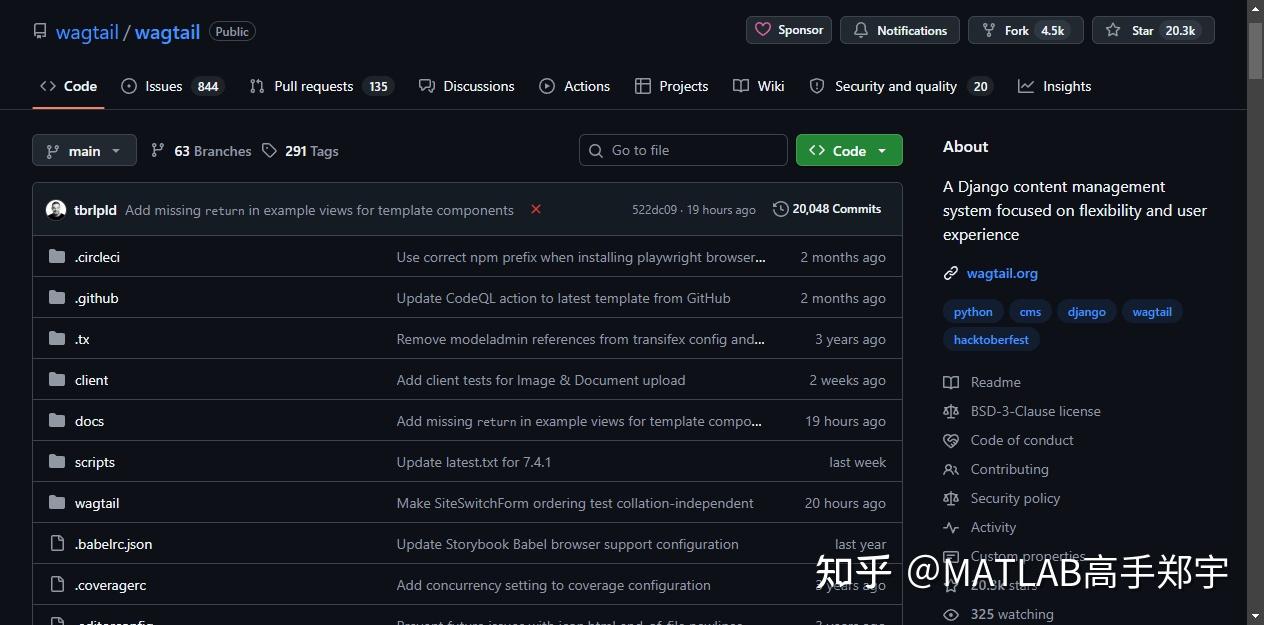Click the failed checks red X icon
The width and height of the screenshot is (1264, 625).
536,209
